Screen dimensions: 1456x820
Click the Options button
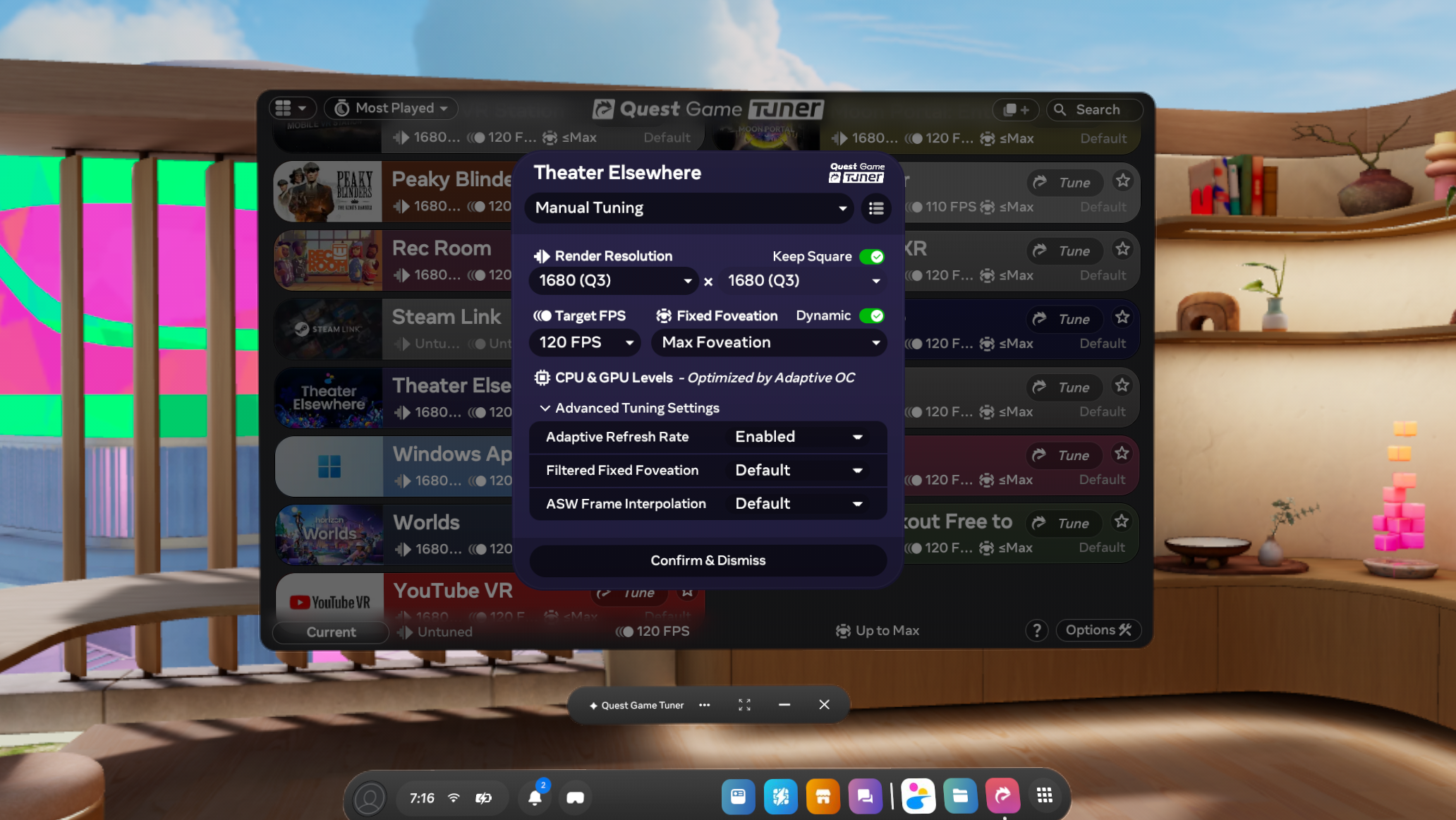click(x=1098, y=630)
